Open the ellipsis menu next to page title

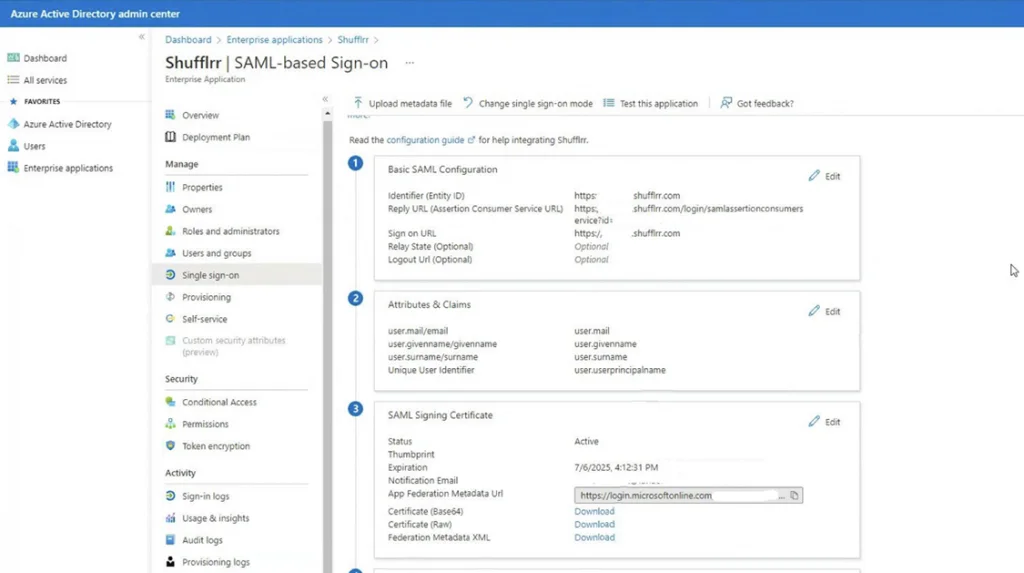pyautogui.click(x=409, y=63)
